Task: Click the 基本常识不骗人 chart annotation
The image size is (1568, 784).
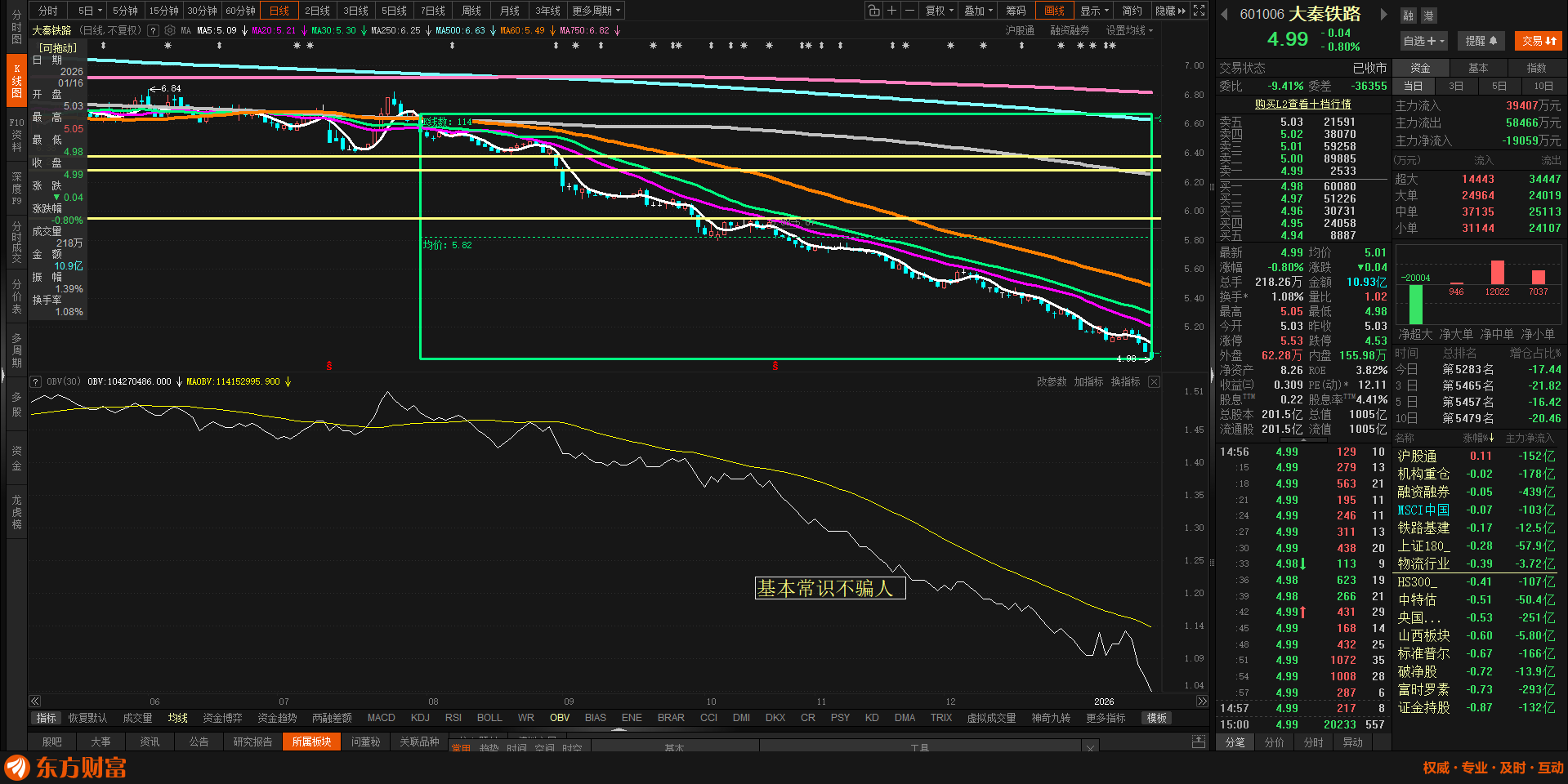Action: tap(829, 588)
